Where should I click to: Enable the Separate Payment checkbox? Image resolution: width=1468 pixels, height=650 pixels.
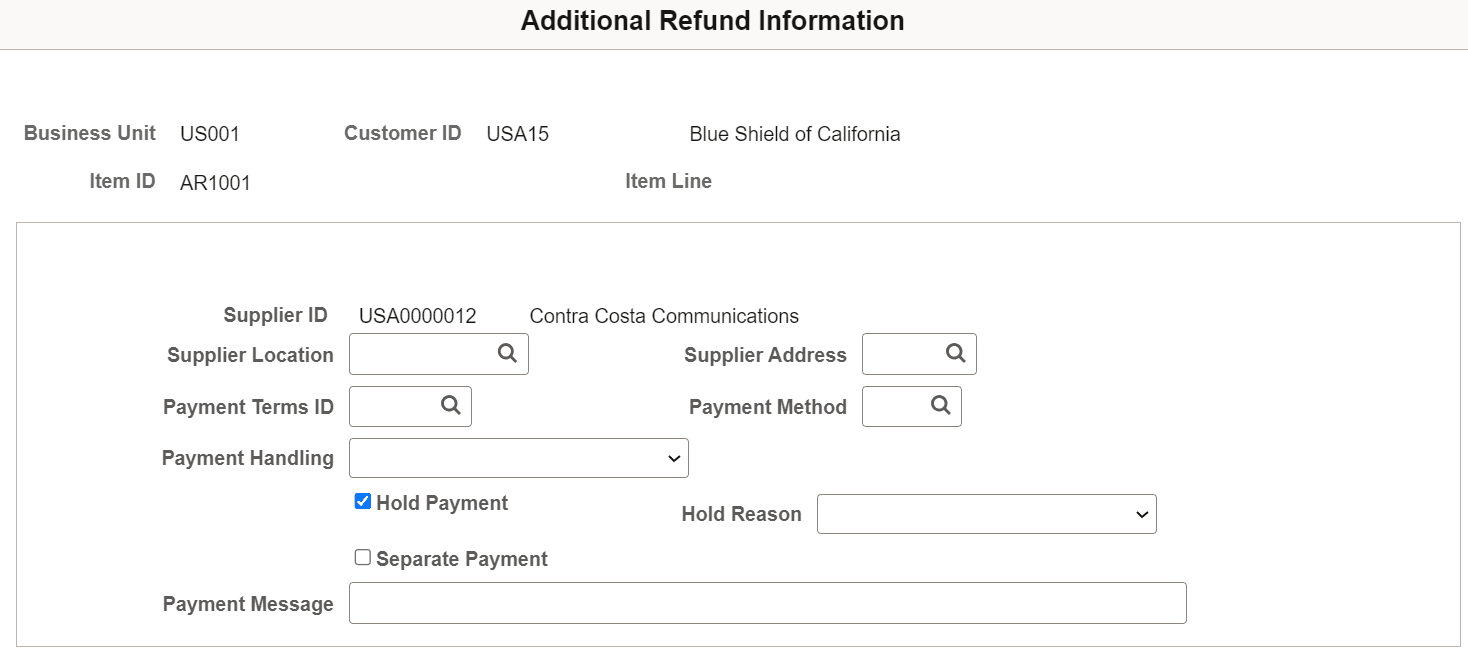[362, 557]
